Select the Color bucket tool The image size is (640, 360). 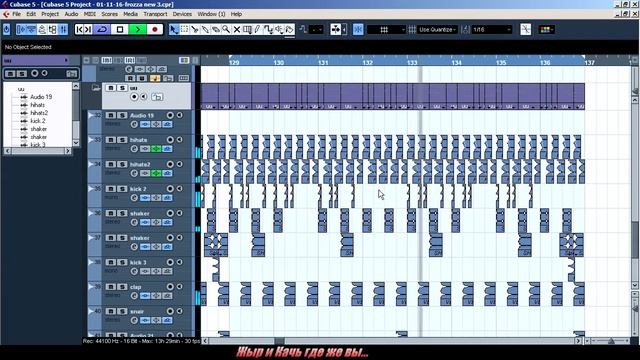290,29
